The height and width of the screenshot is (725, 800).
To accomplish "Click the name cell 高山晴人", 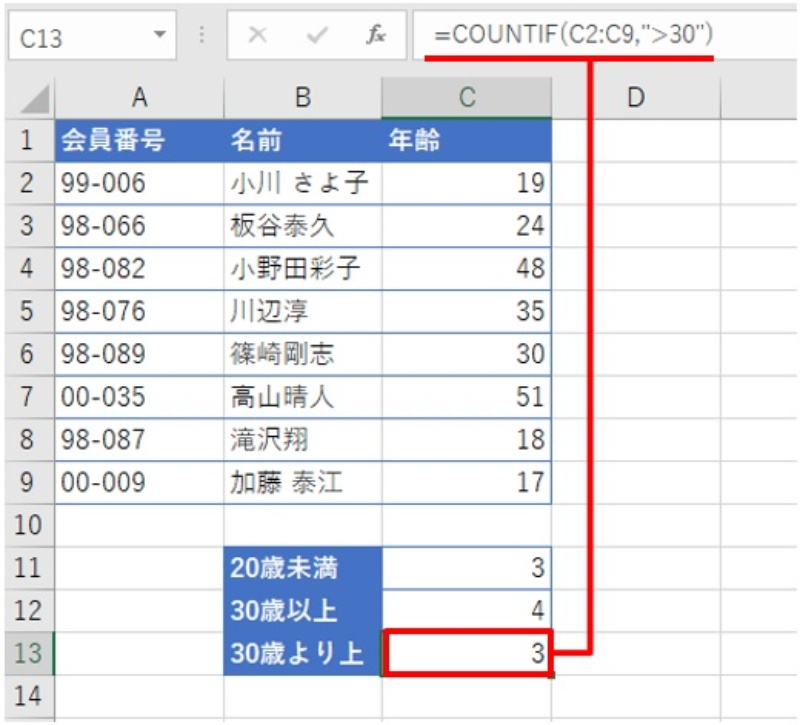I will point(303,397).
